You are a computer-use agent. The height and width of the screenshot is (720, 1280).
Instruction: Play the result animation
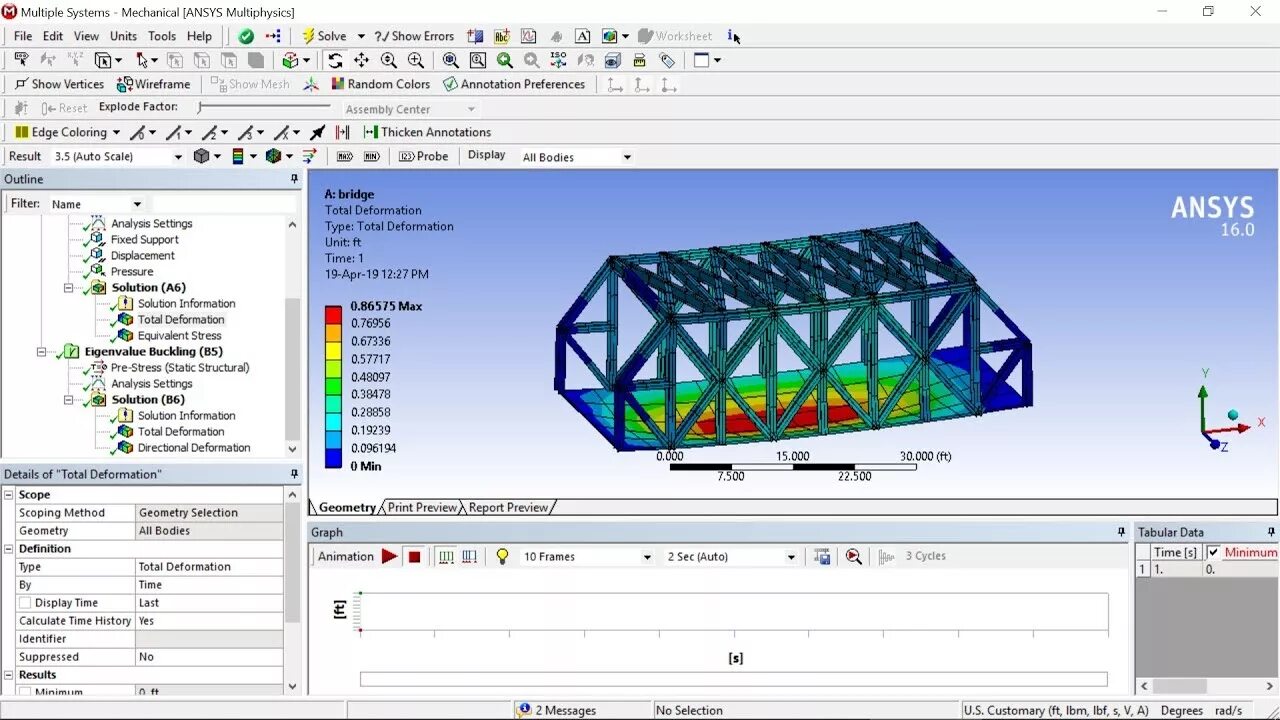click(389, 556)
